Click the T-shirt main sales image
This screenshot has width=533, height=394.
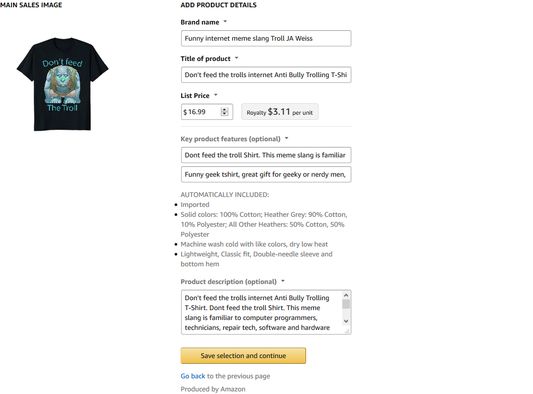pyautogui.click(x=63, y=84)
